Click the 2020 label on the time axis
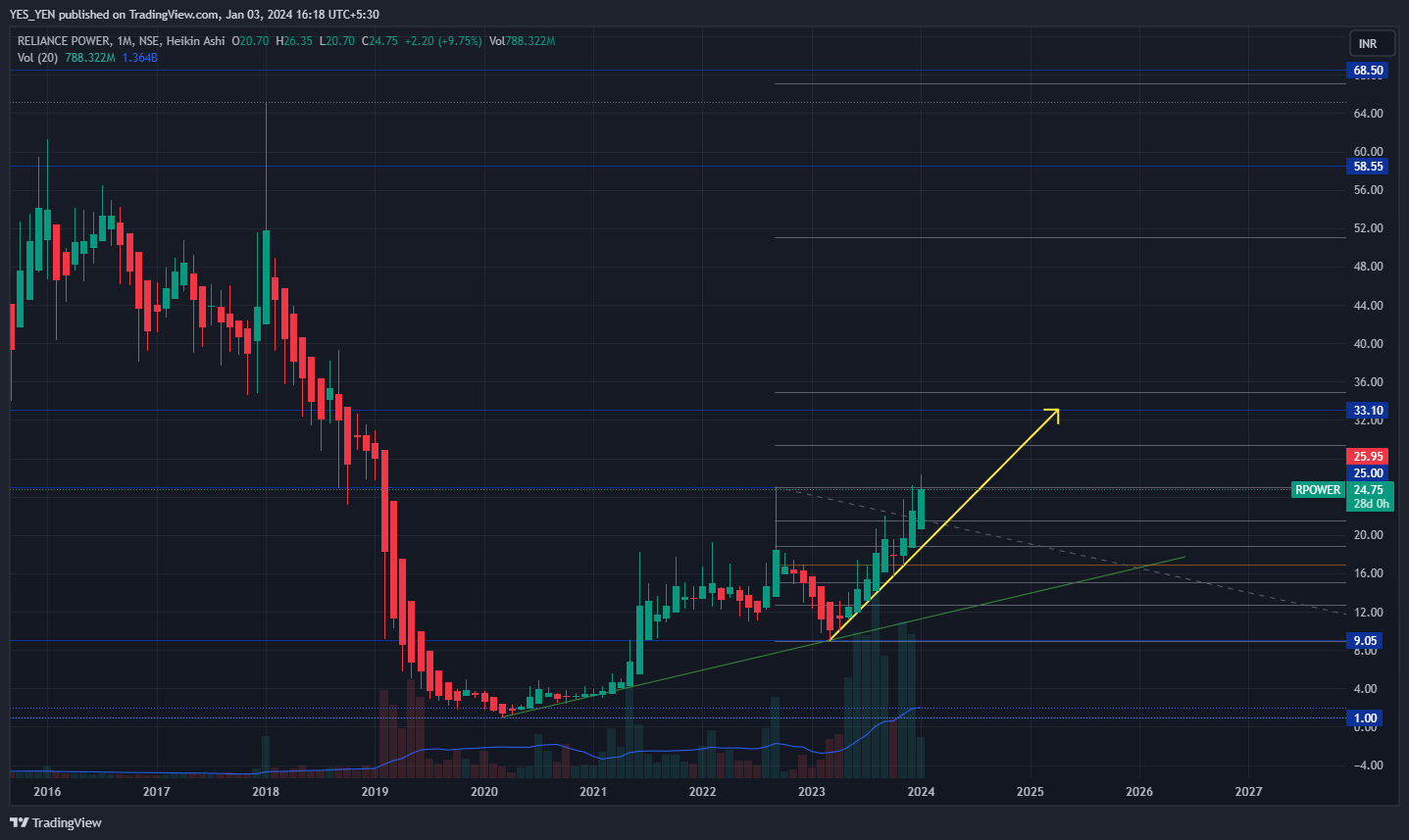 [x=484, y=792]
